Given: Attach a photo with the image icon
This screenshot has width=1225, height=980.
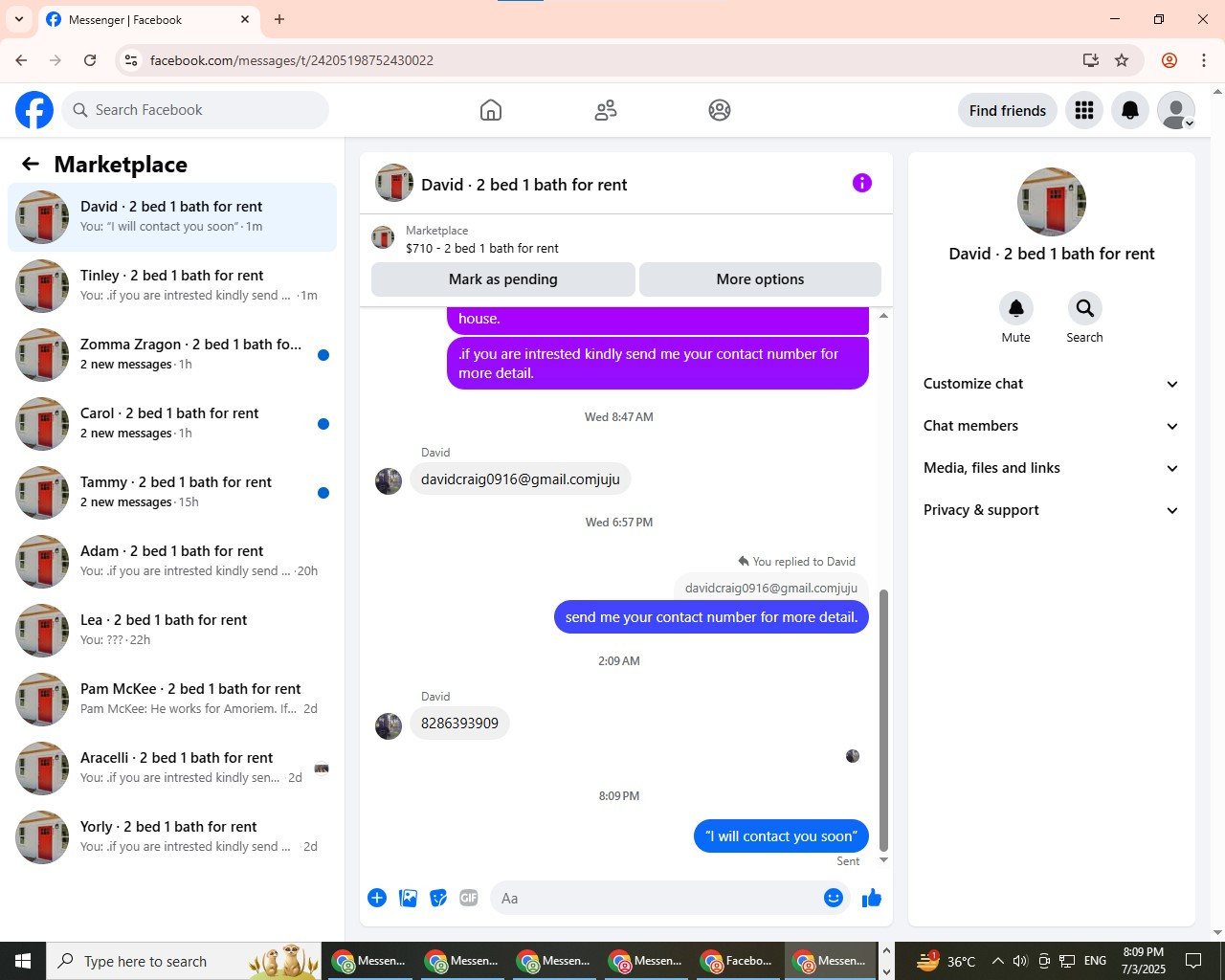Looking at the screenshot, I should [408, 898].
